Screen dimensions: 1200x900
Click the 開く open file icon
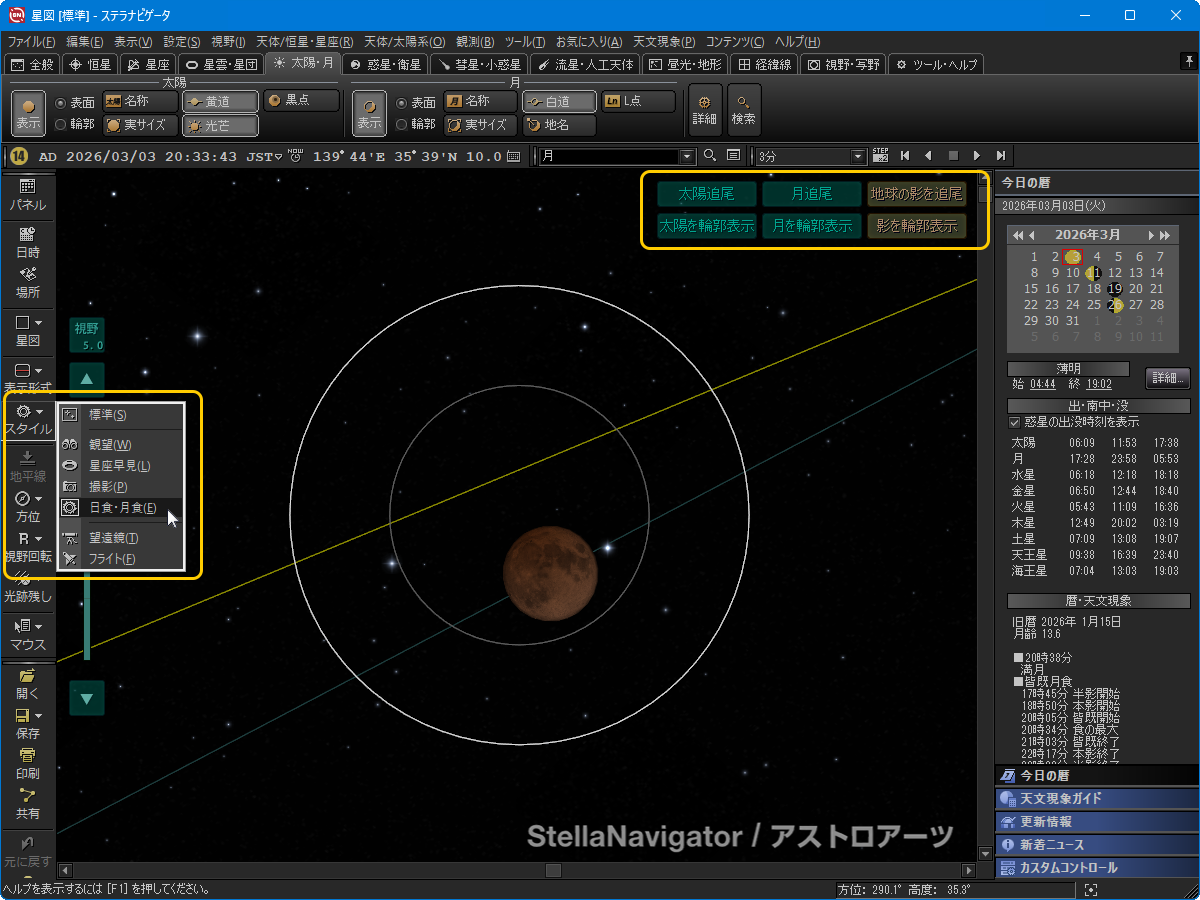(27, 683)
